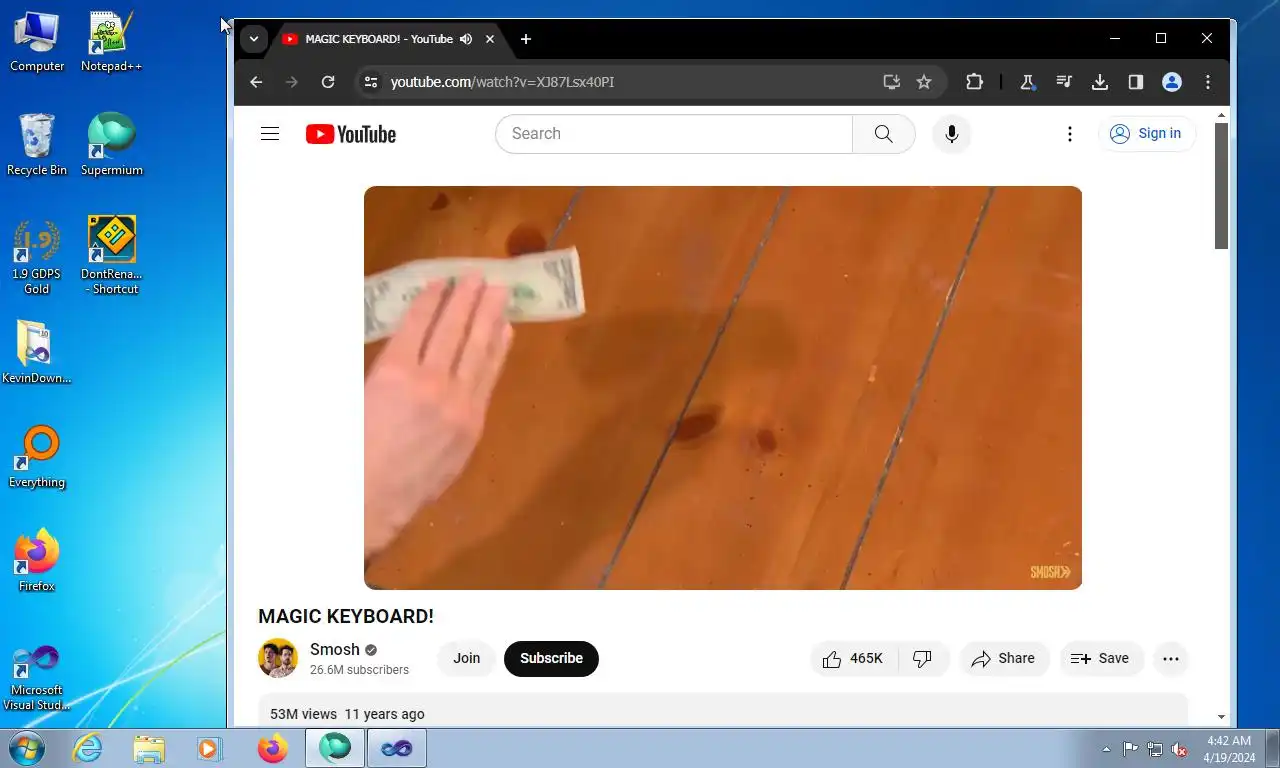Start voice search with microphone icon
The image size is (1280, 768).
click(x=952, y=134)
